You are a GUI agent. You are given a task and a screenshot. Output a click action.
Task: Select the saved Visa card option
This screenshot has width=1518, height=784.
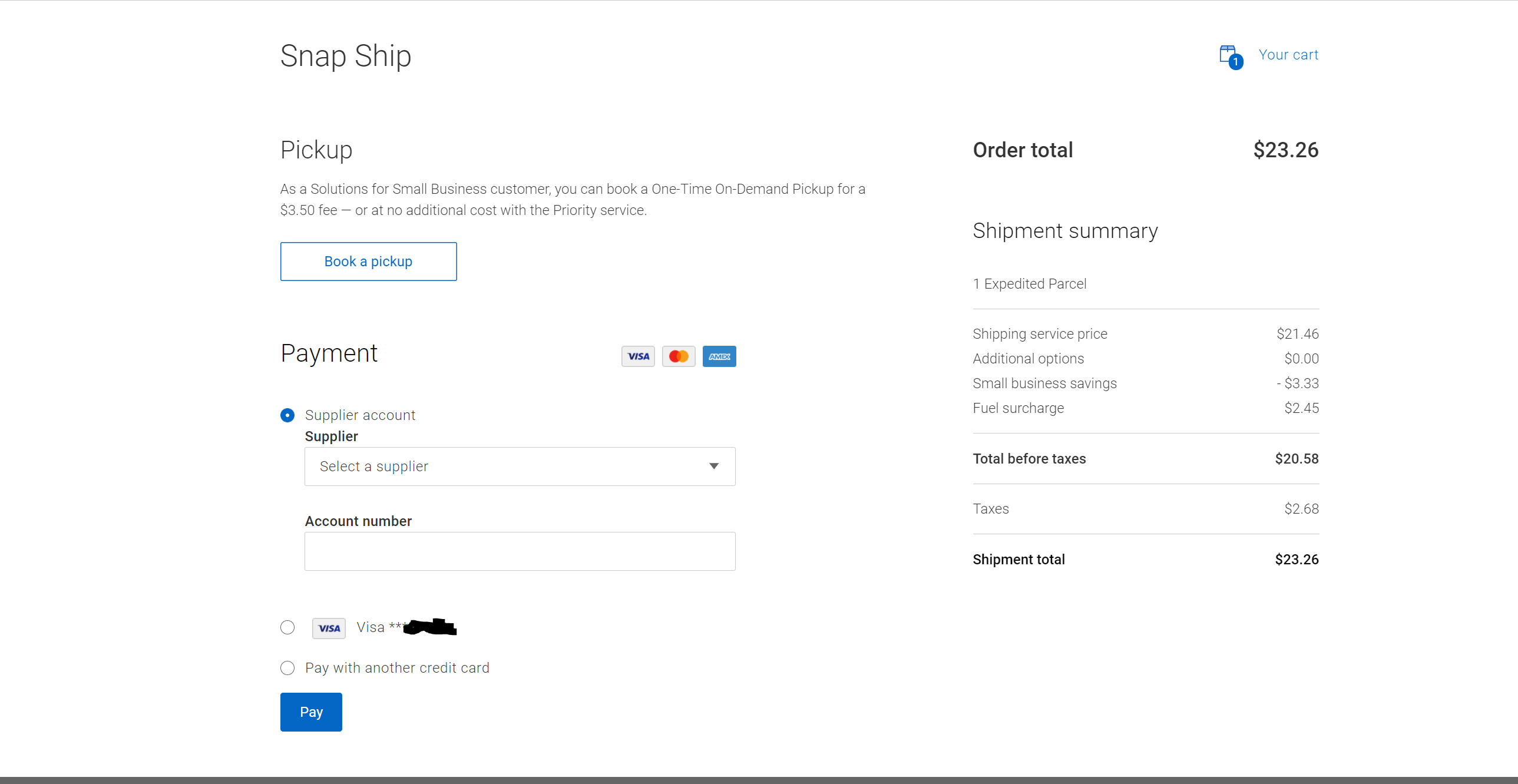[287, 627]
